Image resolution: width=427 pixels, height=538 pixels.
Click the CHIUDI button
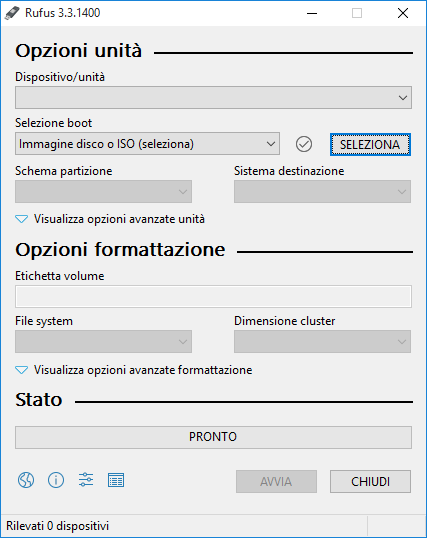(x=370, y=481)
